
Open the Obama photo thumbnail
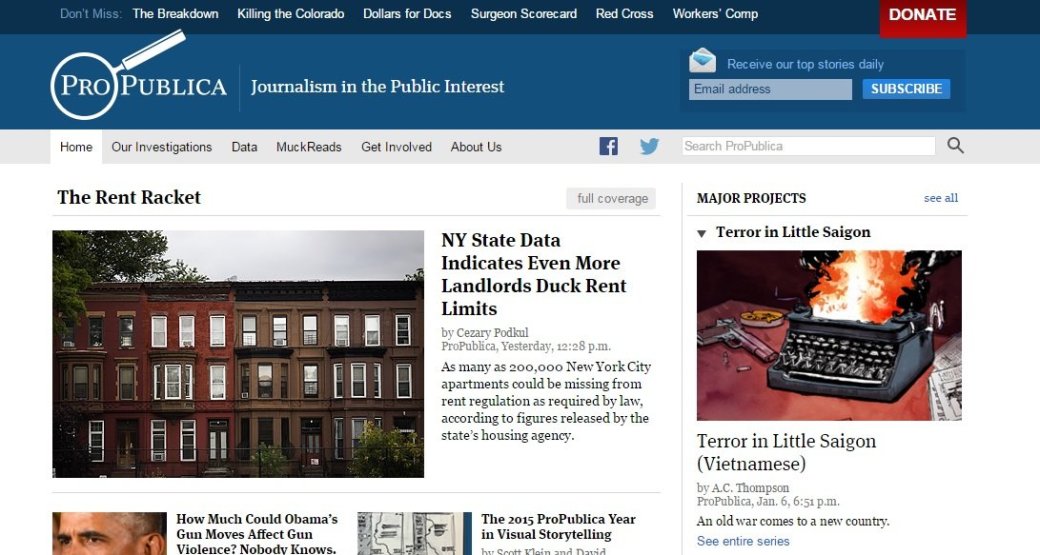(109, 533)
